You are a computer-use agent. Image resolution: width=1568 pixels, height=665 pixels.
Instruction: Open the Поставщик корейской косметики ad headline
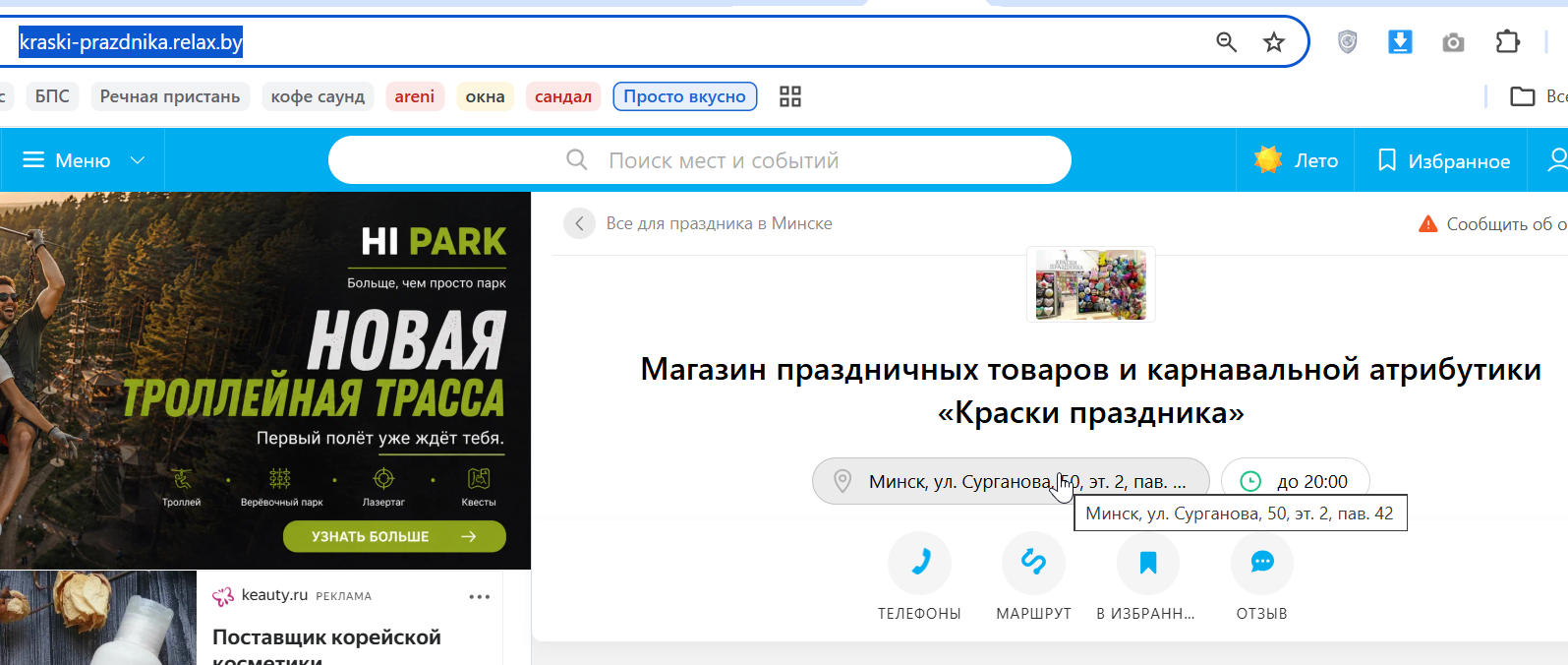tap(326, 646)
